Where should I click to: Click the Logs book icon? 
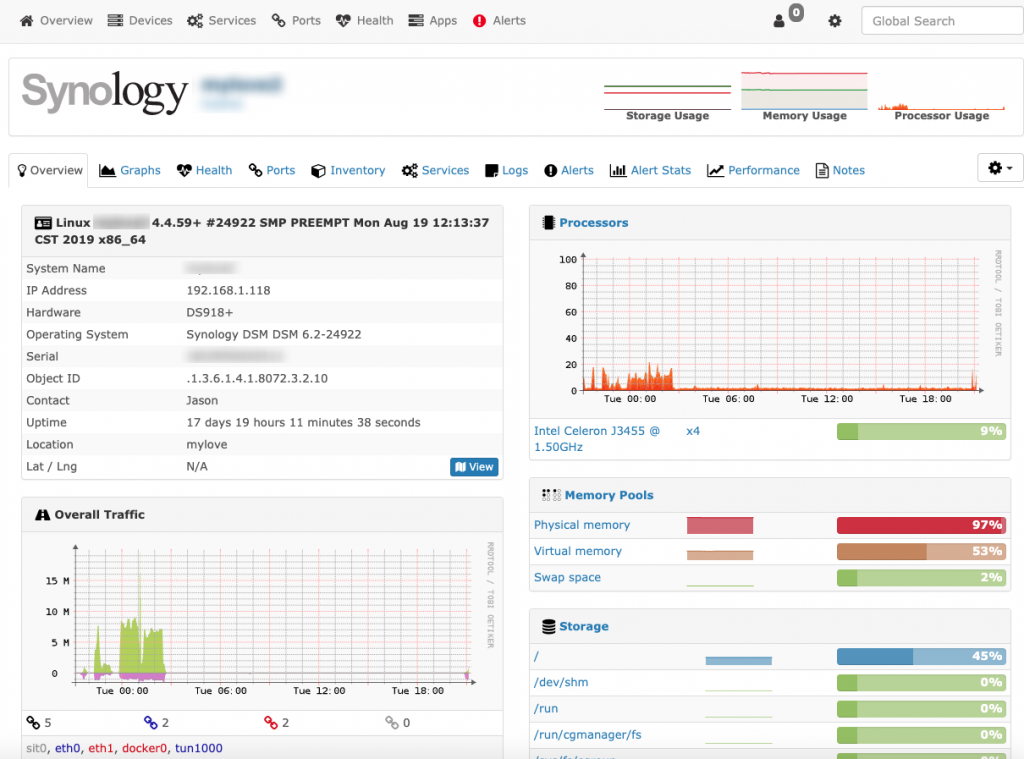492,170
